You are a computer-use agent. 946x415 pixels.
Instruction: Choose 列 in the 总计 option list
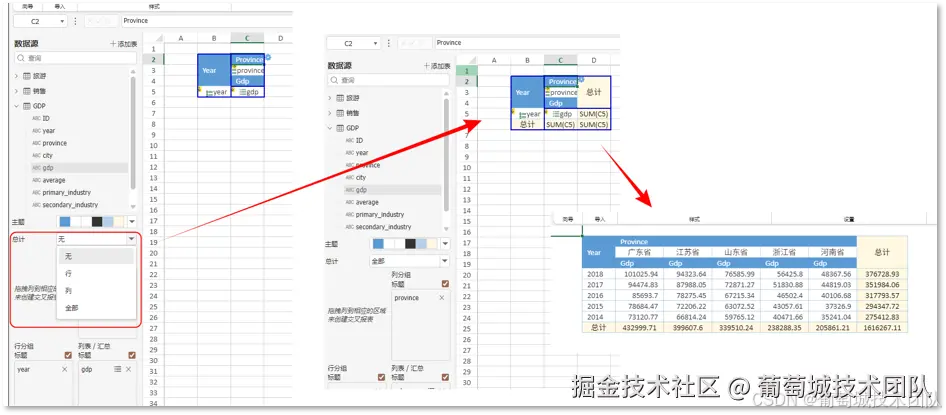tap(95, 290)
